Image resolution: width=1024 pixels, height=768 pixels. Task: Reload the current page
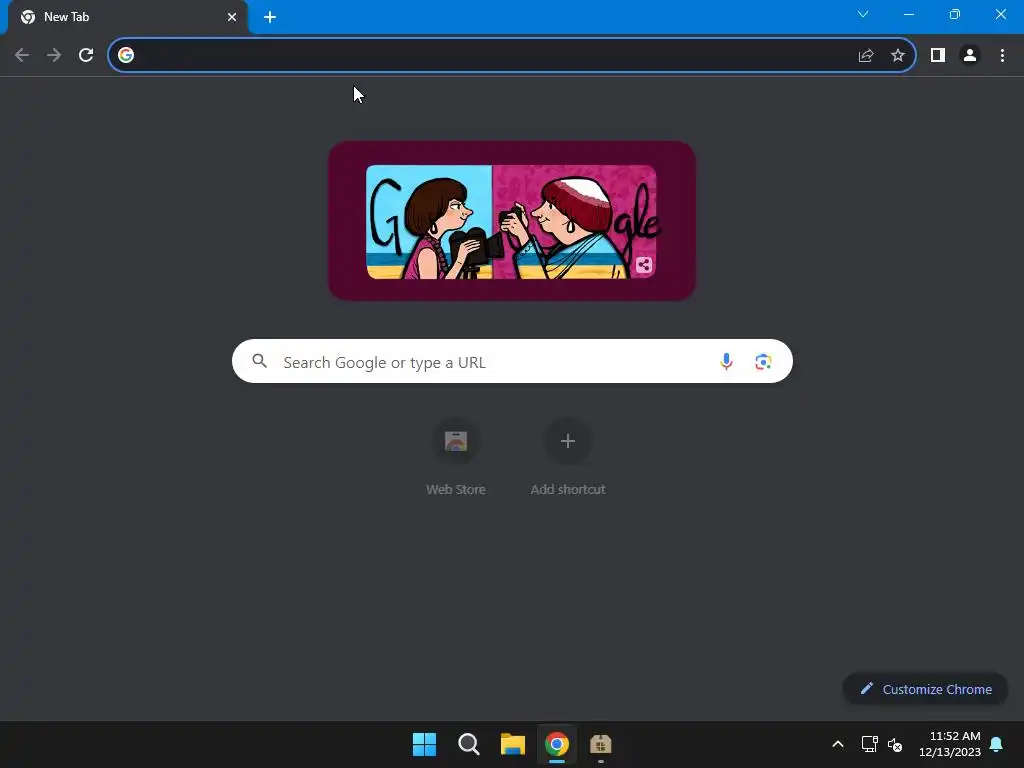pyautogui.click(x=86, y=56)
